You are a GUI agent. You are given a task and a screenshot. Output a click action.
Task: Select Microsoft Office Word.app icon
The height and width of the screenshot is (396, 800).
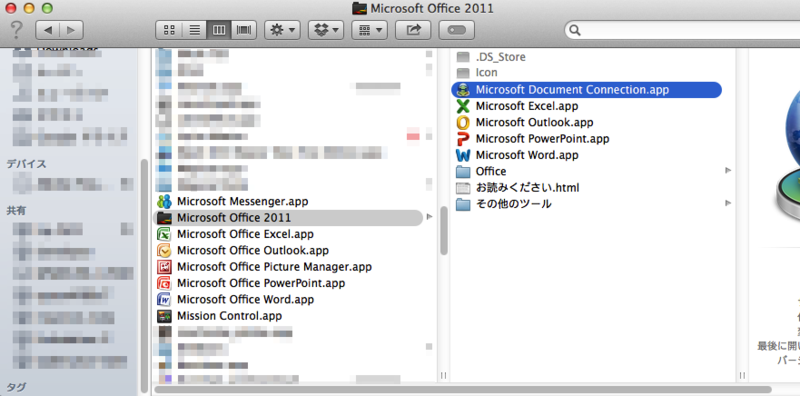pyautogui.click(x=164, y=300)
